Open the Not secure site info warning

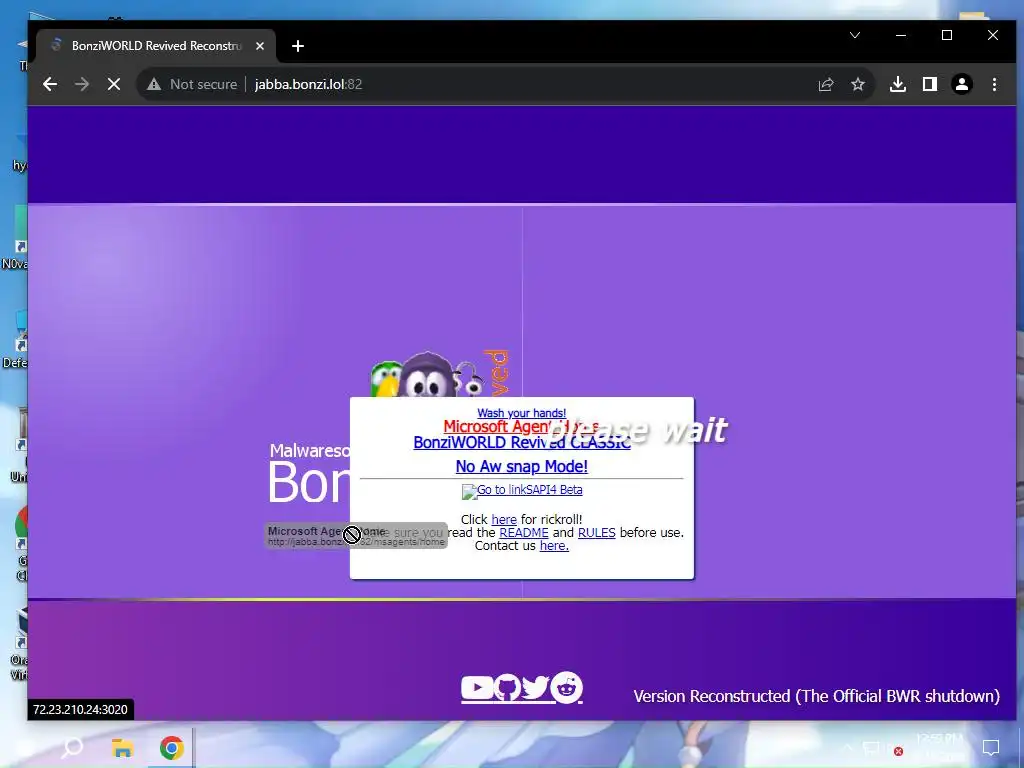click(x=192, y=84)
